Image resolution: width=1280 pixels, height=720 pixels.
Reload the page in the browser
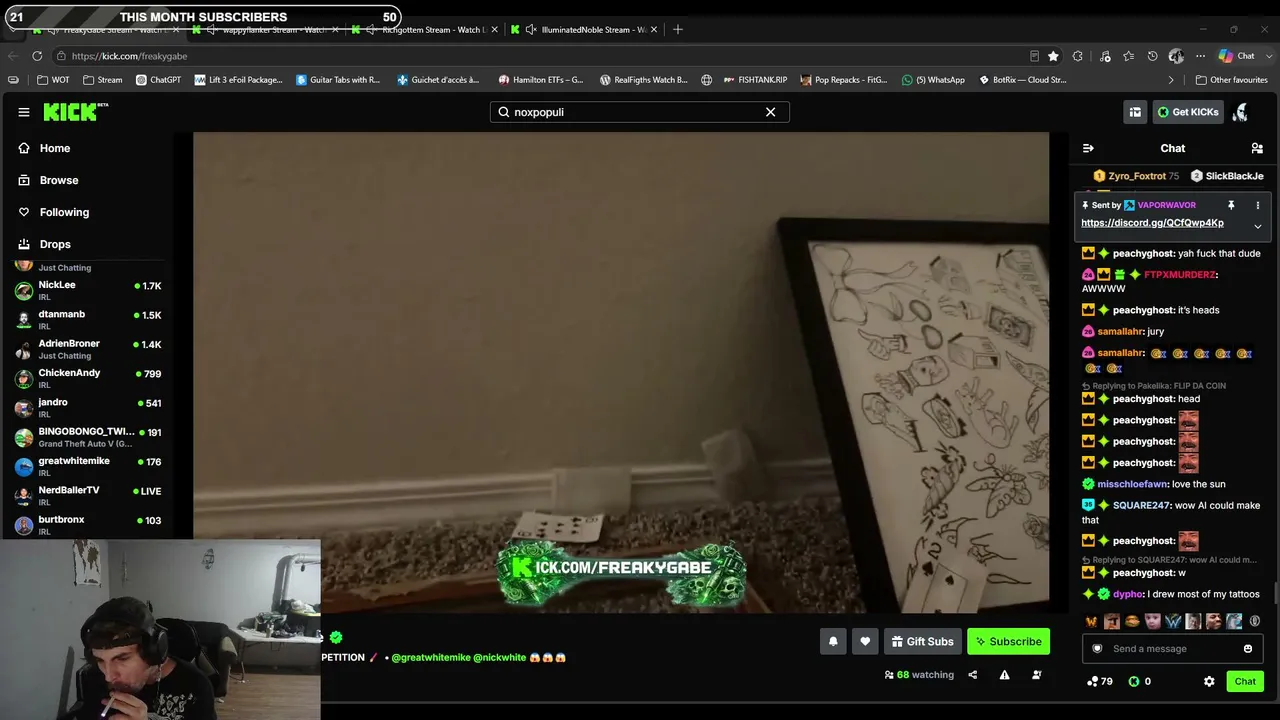(37, 56)
